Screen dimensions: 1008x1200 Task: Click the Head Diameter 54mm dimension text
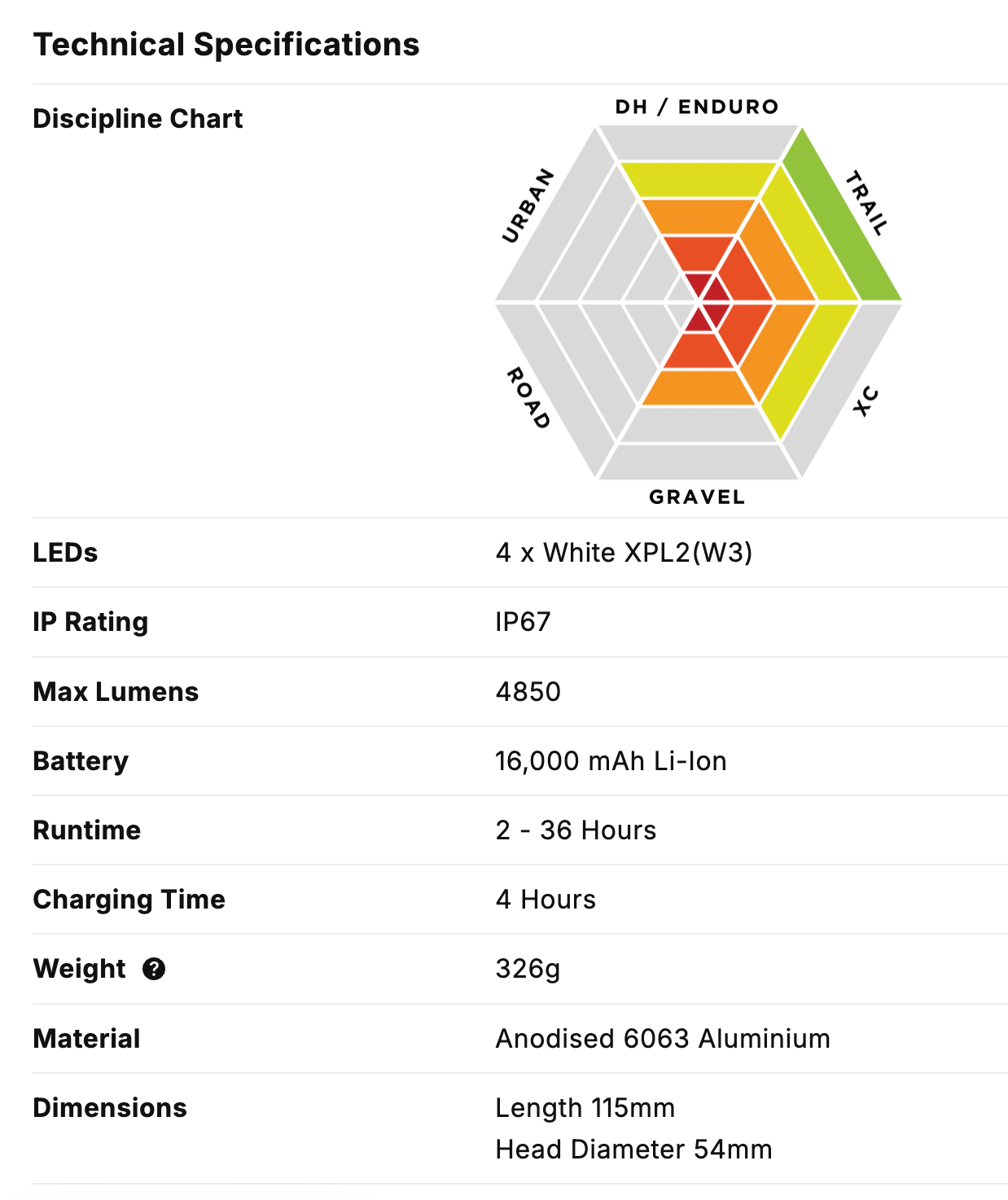pyautogui.click(x=633, y=1150)
